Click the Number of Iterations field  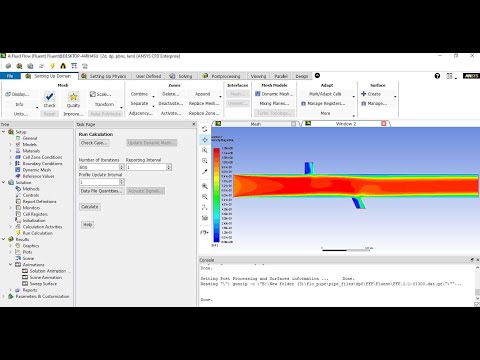click(x=99, y=167)
